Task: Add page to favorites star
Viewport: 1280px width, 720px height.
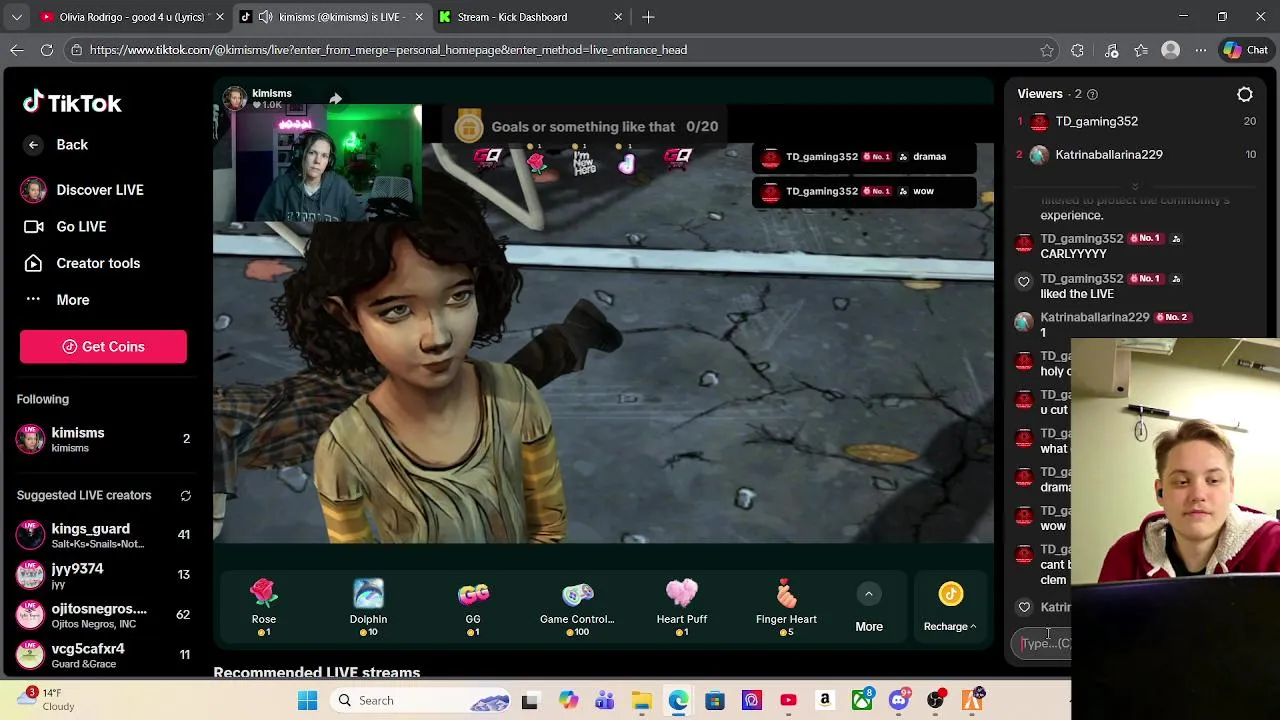Action: click(x=1047, y=50)
